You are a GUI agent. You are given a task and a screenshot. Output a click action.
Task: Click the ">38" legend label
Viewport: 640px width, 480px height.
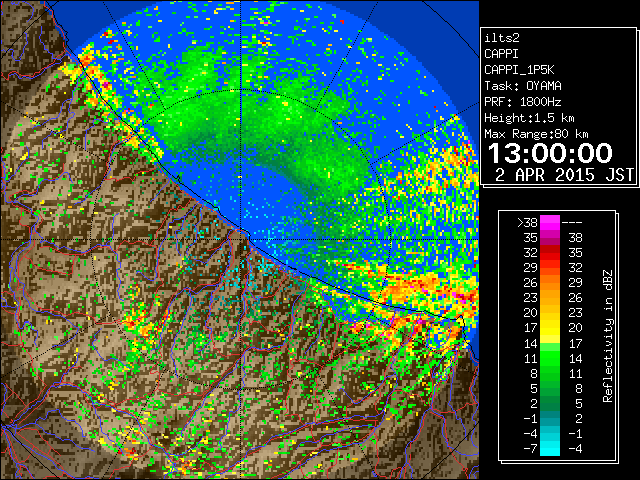pyautogui.click(x=527, y=223)
